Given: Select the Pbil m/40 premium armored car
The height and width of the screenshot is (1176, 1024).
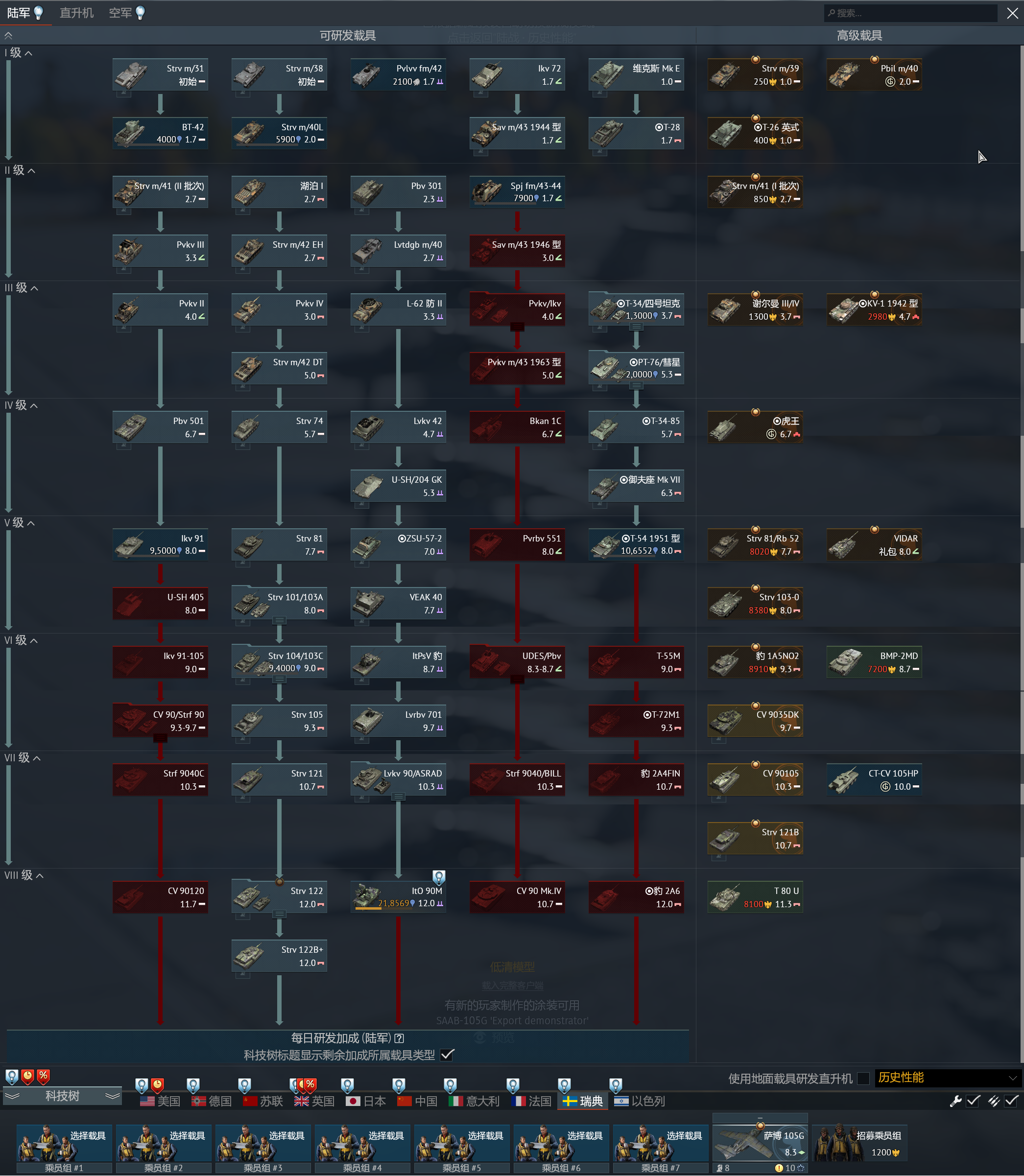Looking at the screenshot, I should [874, 75].
